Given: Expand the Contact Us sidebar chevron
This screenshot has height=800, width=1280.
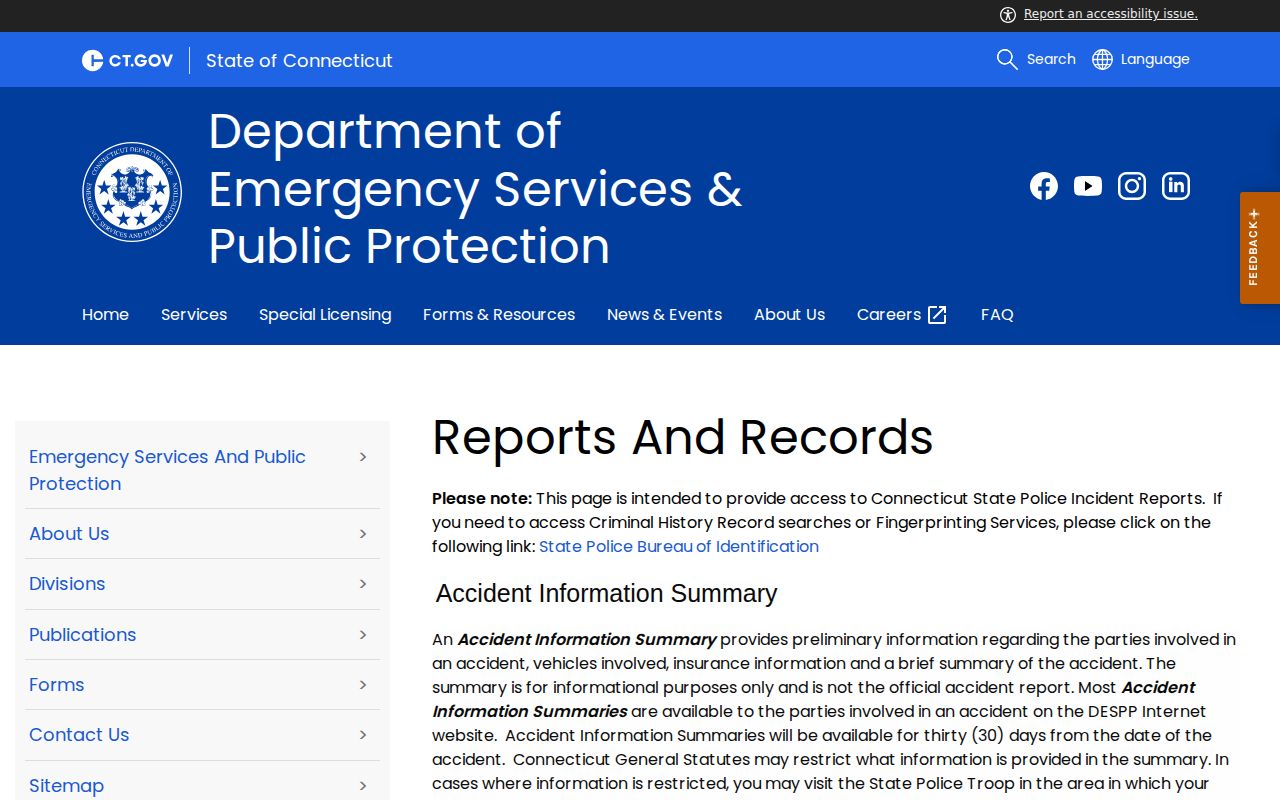Looking at the screenshot, I should (x=363, y=735).
